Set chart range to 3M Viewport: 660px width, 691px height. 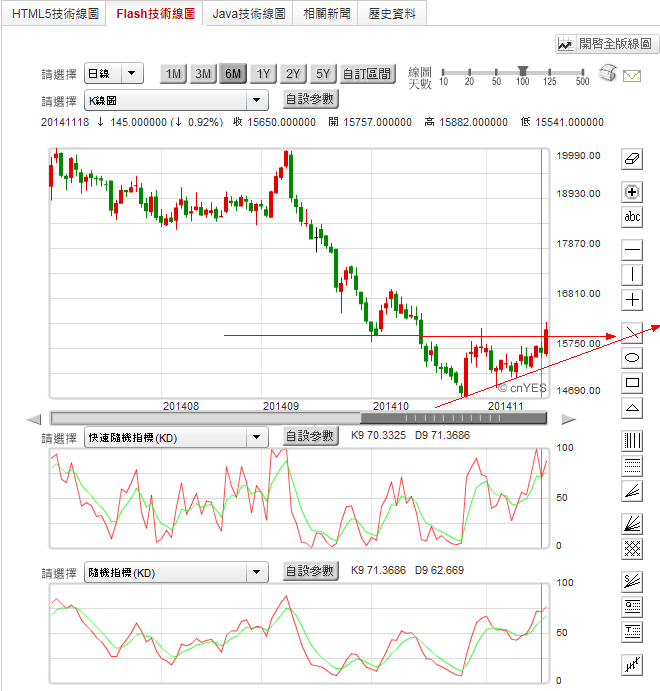click(x=203, y=74)
